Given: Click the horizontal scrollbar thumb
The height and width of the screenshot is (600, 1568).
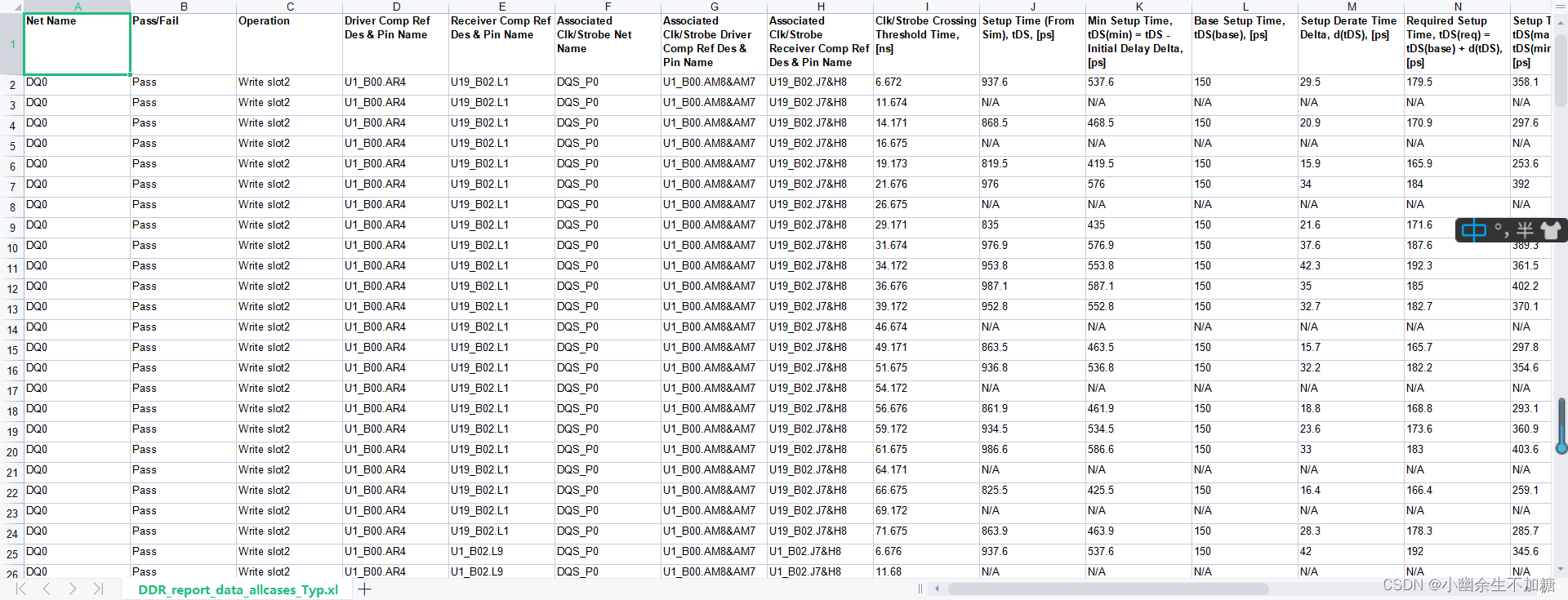Looking at the screenshot, I should (x=1108, y=589).
